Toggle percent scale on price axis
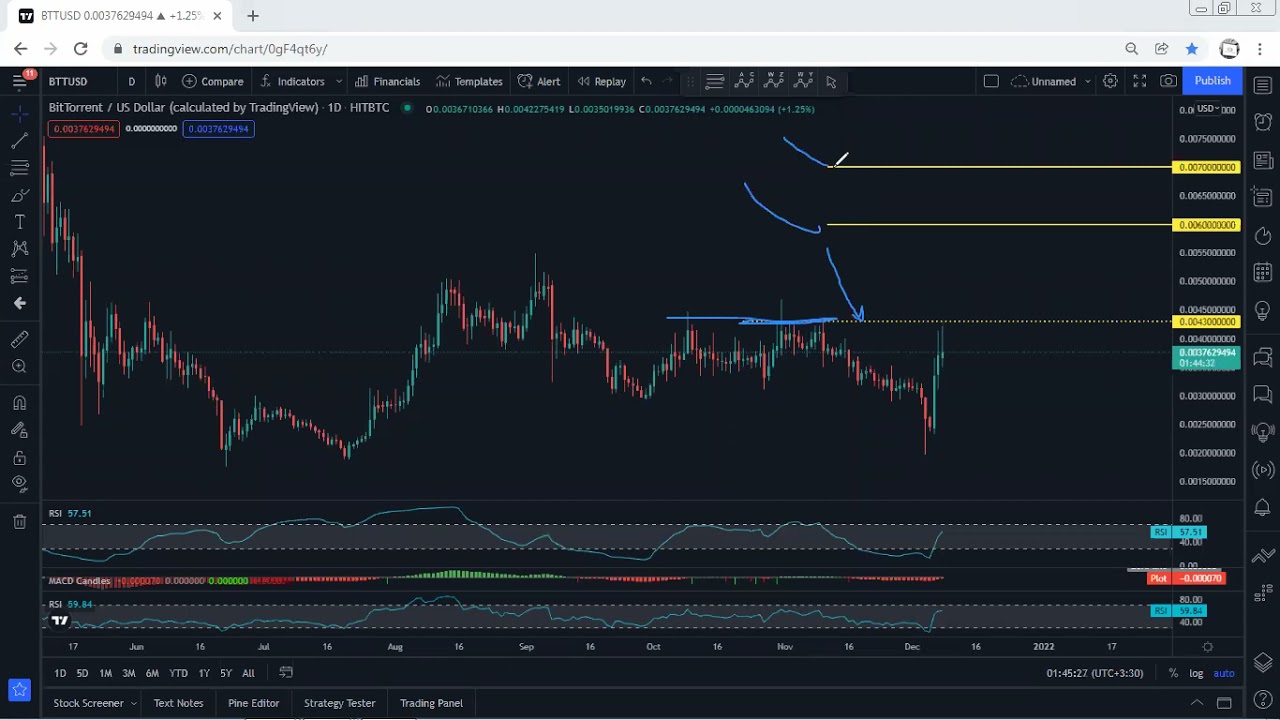1280x720 pixels. (1173, 673)
